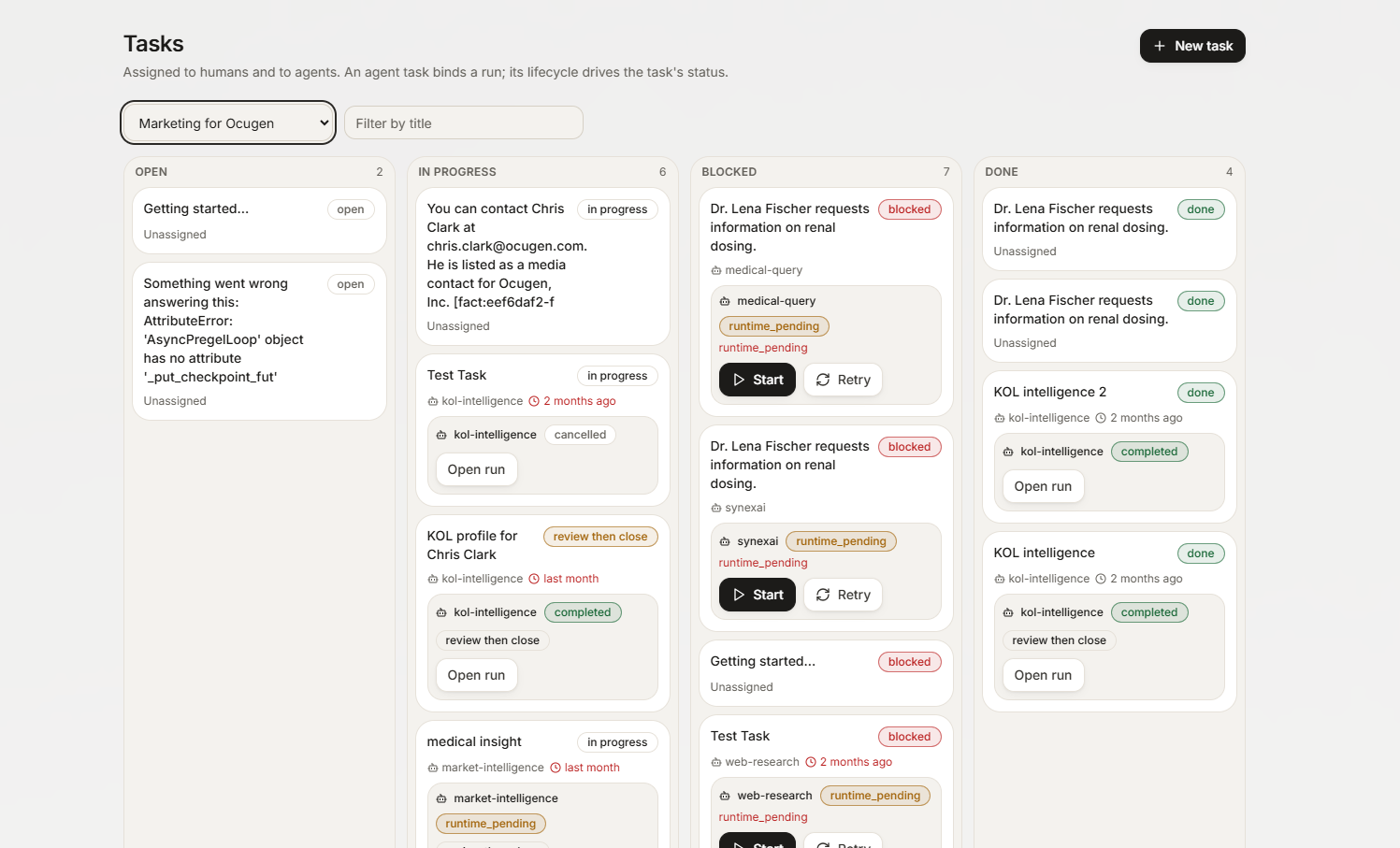This screenshot has width=1400, height=848.
Task: Click the OPEN column header
Action: pos(152,172)
